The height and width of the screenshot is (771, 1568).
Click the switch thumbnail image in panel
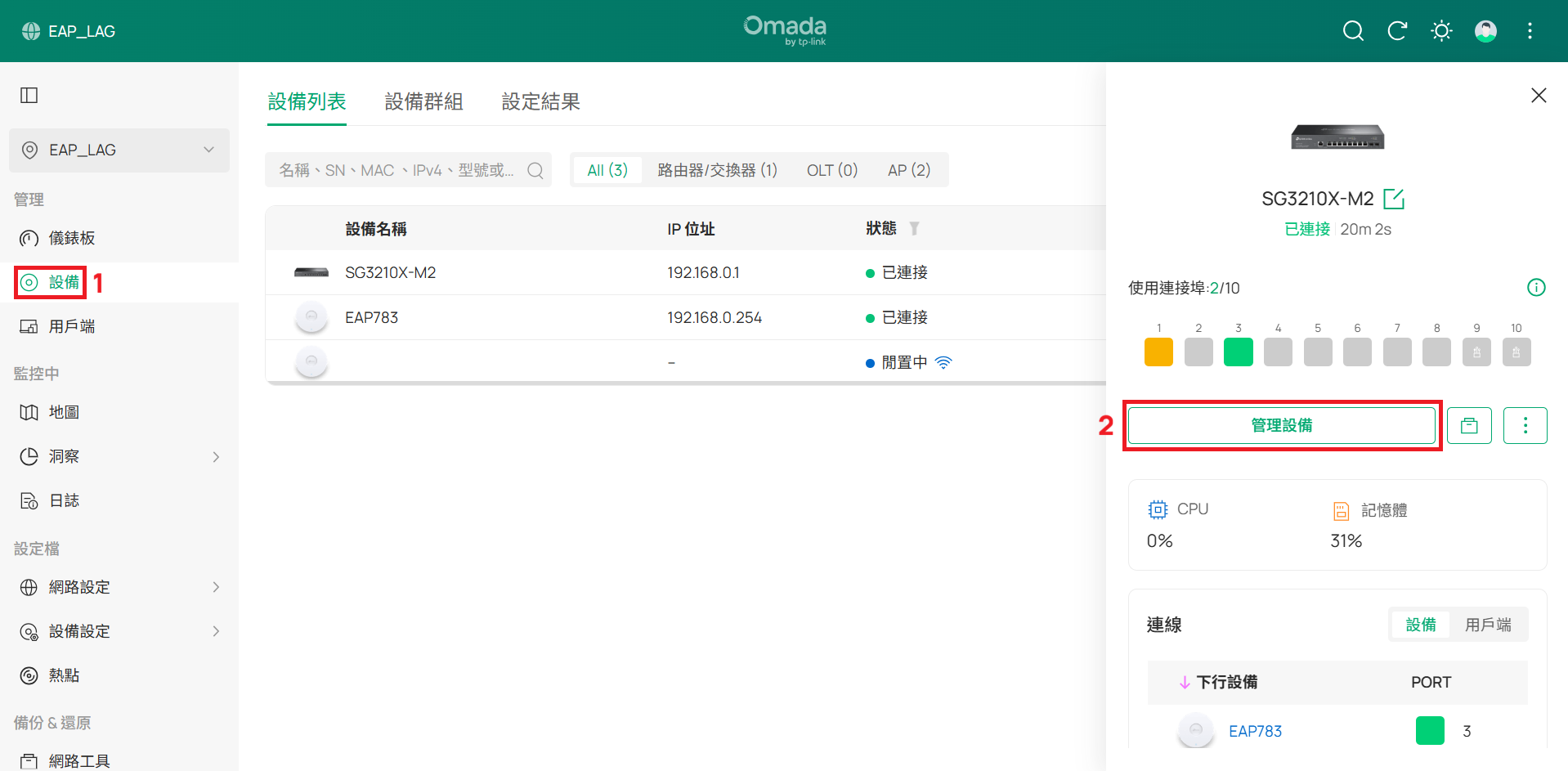(x=1337, y=137)
